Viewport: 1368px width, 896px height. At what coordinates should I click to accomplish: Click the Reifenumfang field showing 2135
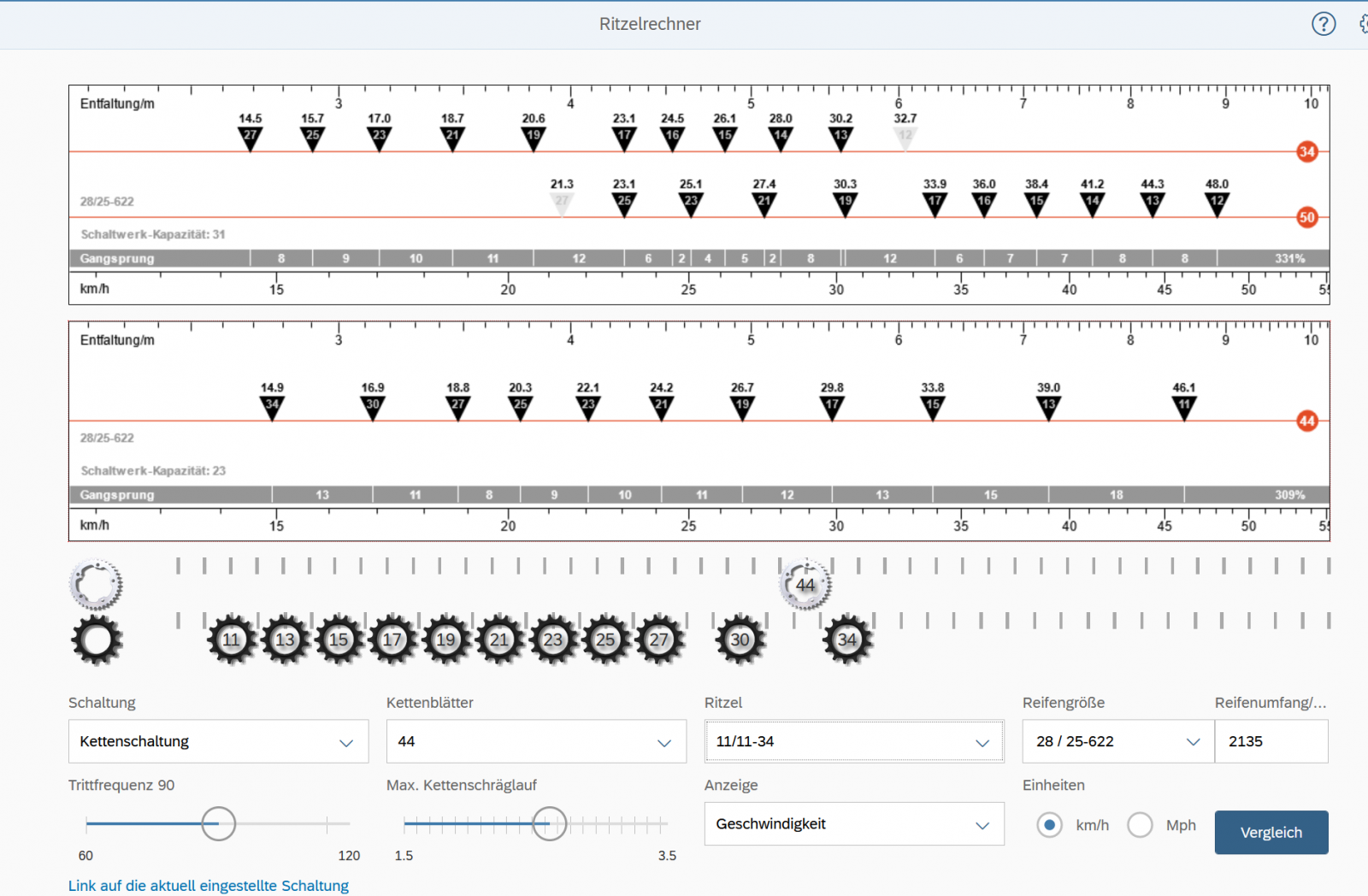(1271, 741)
